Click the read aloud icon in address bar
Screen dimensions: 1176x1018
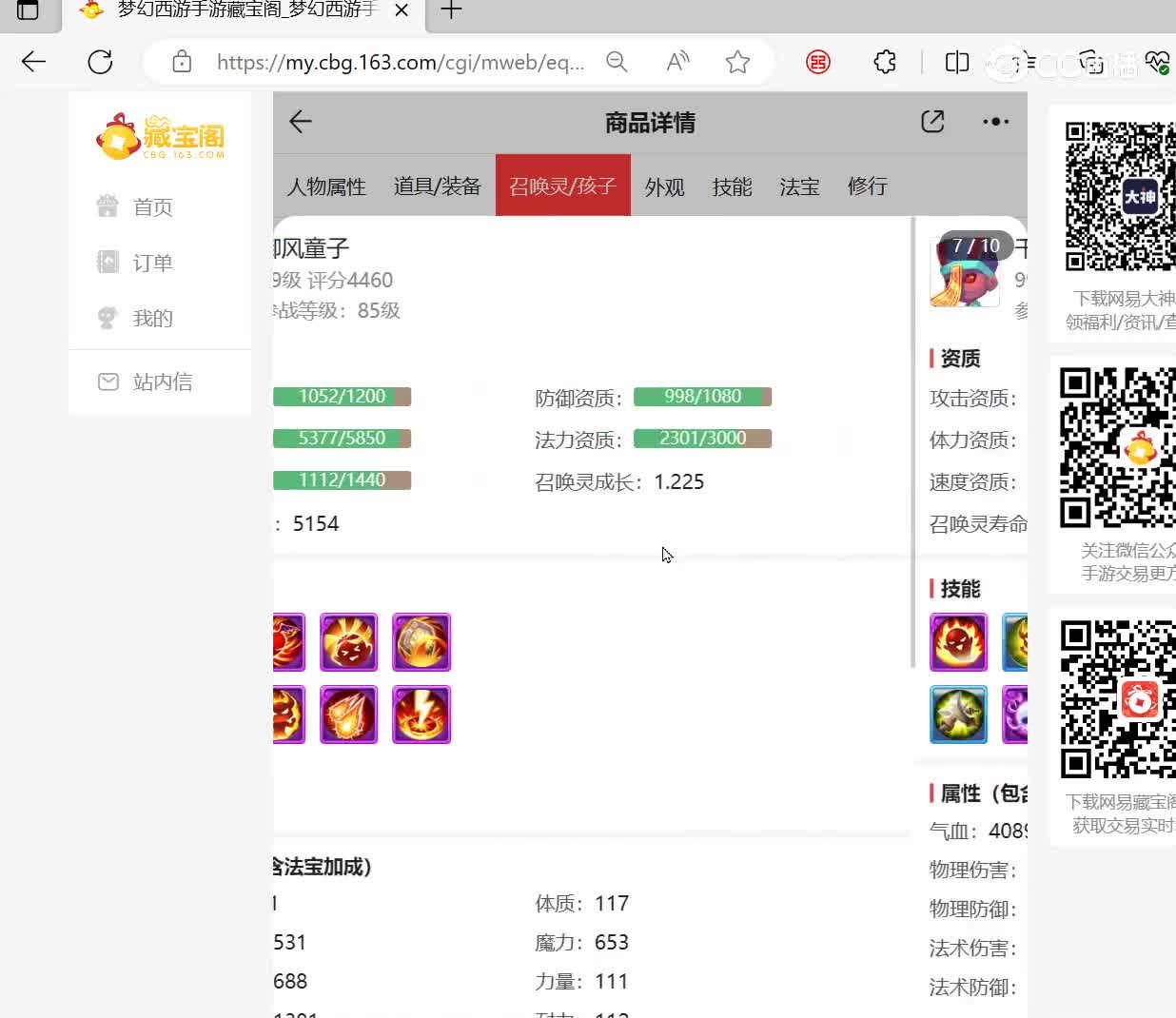(677, 63)
